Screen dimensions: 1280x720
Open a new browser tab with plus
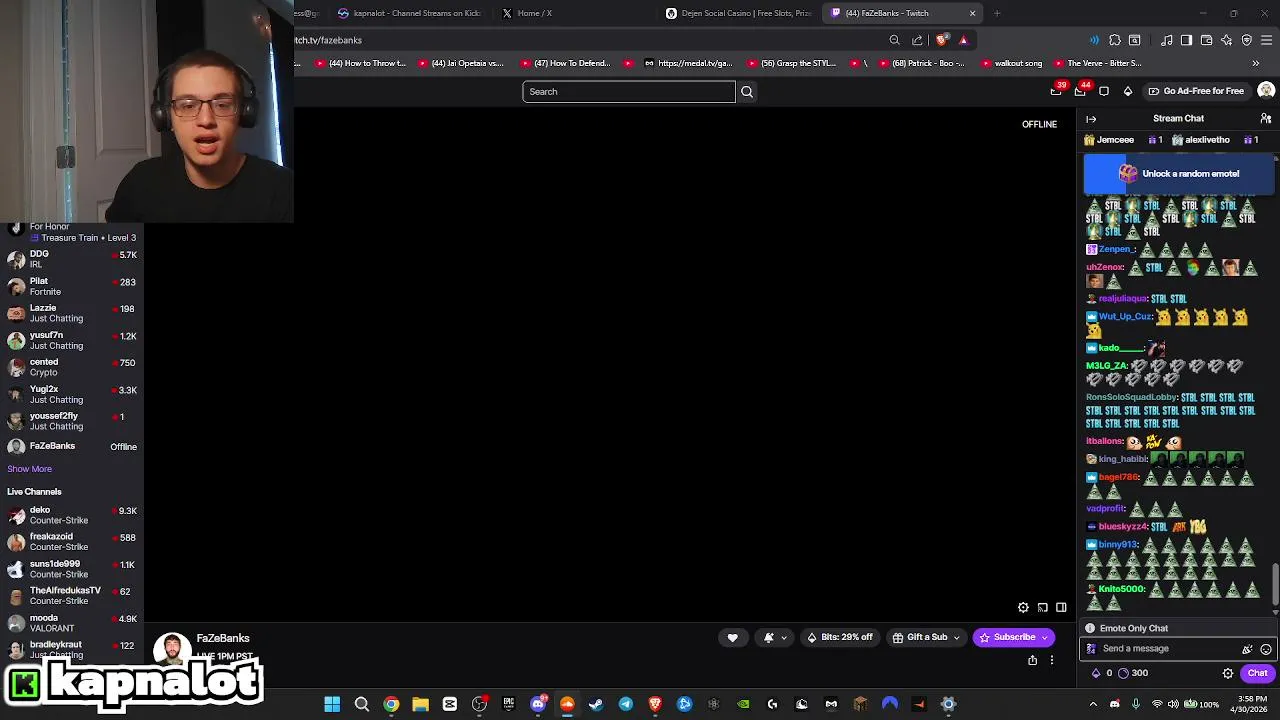coord(997,13)
